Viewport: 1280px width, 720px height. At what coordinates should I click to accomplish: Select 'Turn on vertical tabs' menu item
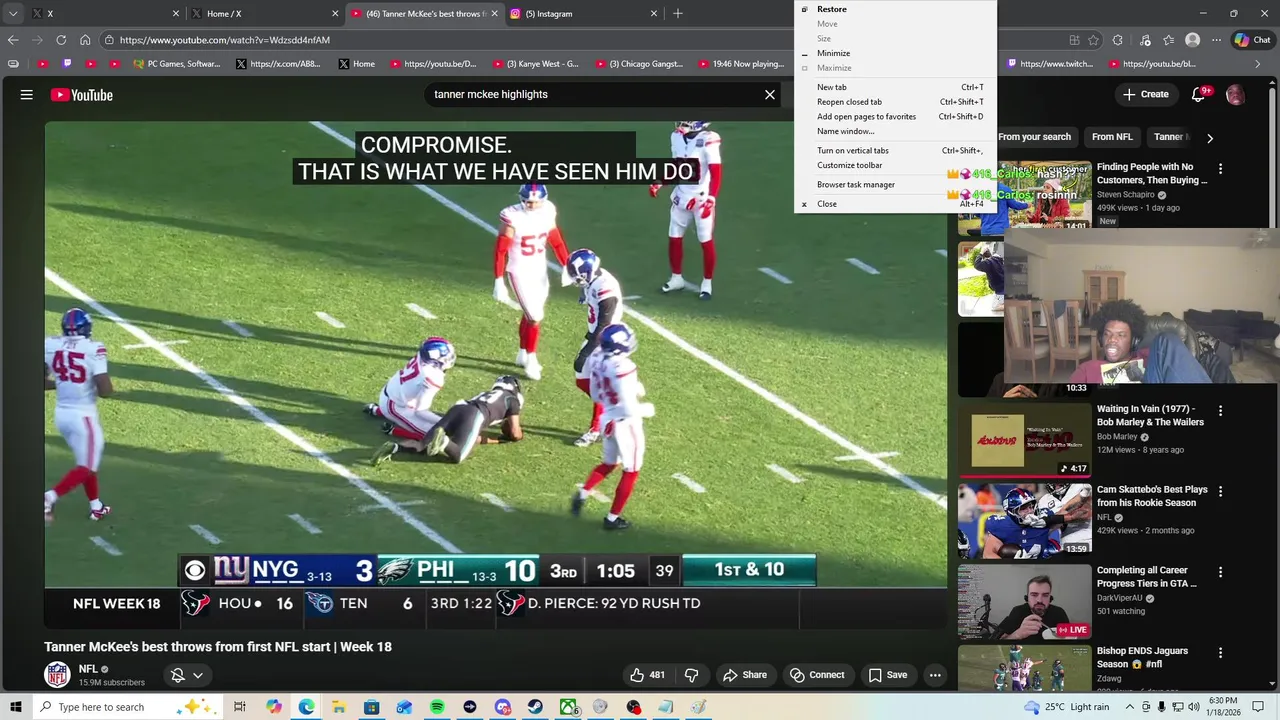895,150
